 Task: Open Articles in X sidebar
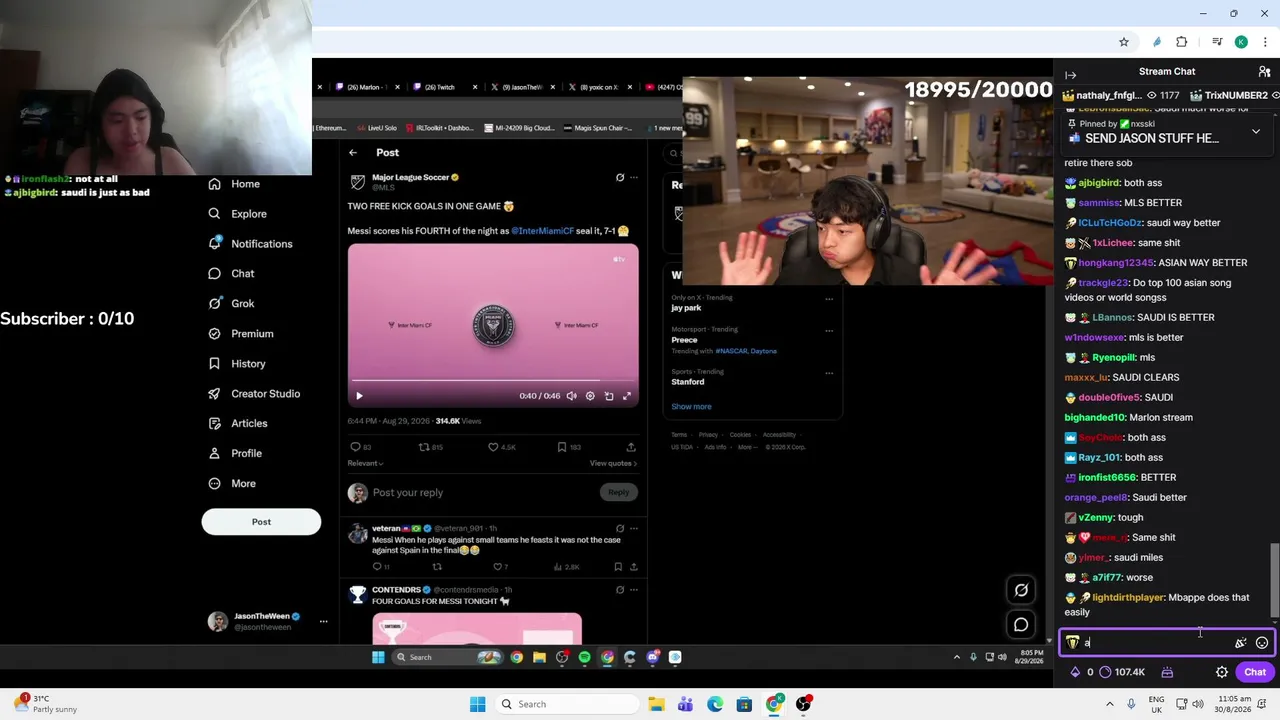tap(237, 424)
